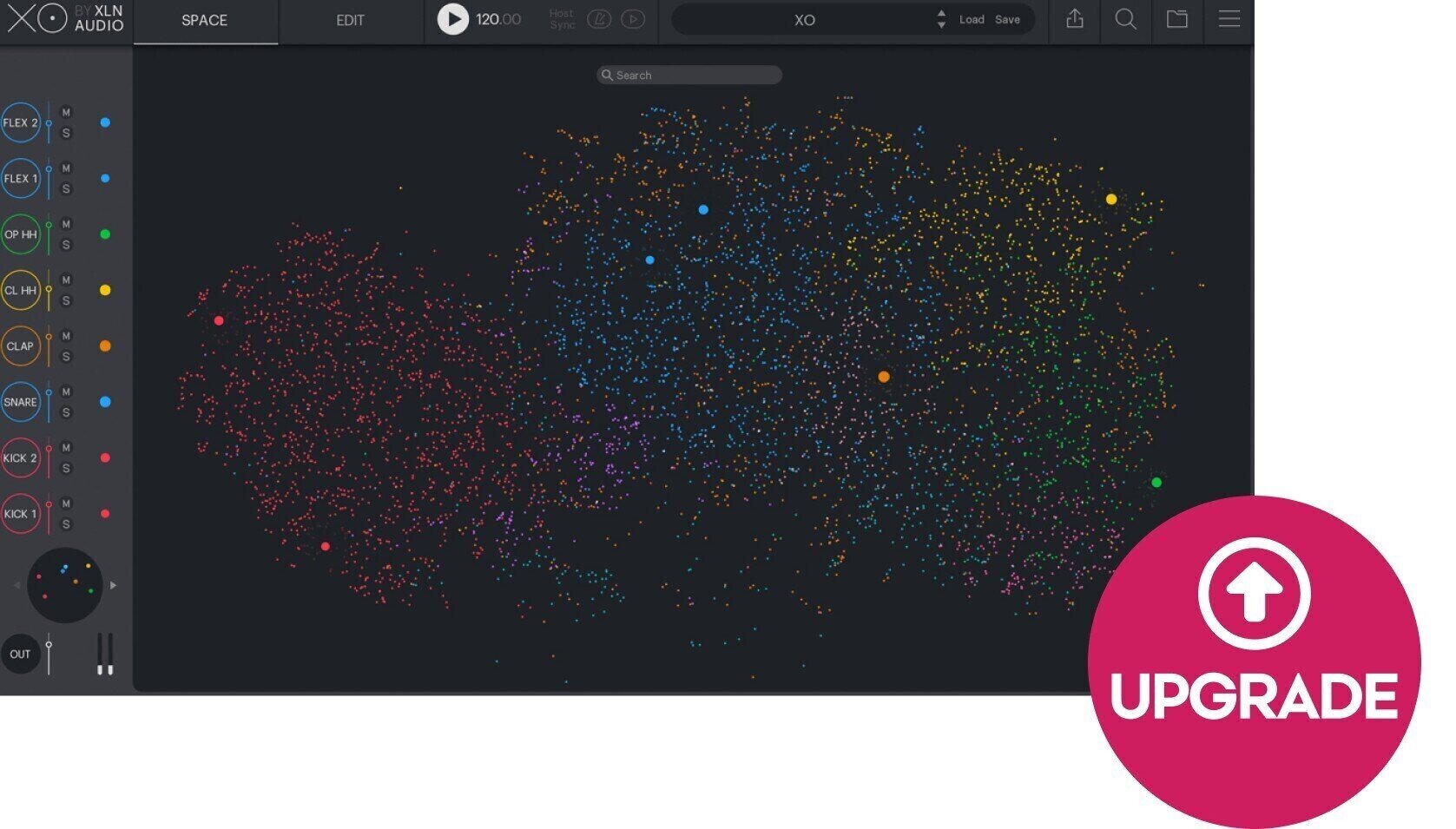Open the magnifier search icon in the top bar

coord(1125,19)
